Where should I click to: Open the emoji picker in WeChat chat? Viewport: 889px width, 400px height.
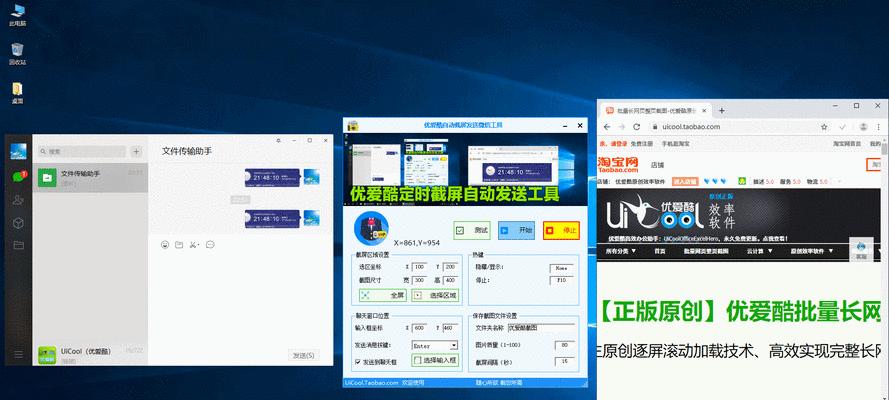click(x=165, y=245)
